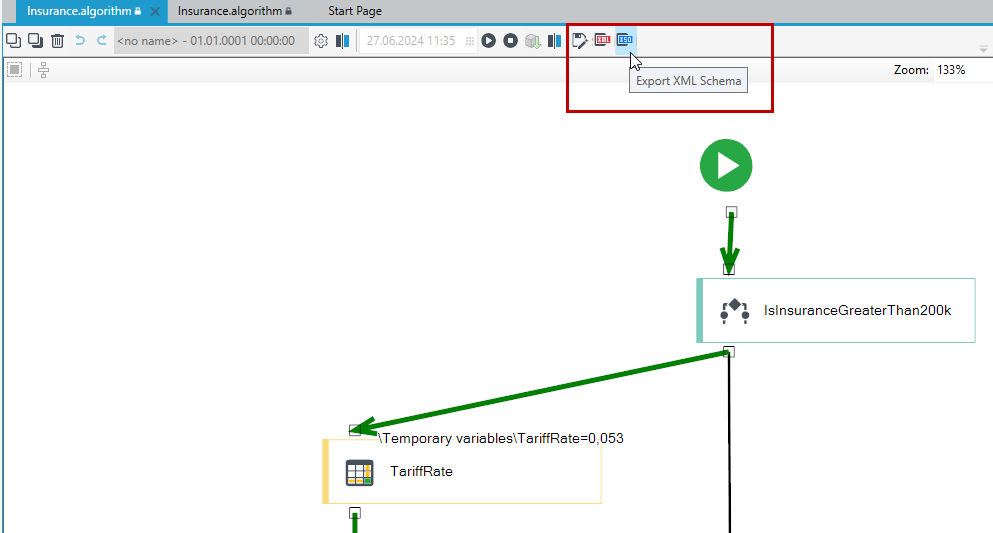Screen dimensions: 993x533
Task: Click the input port above TariffRate
Action: (x=355, y=430)
